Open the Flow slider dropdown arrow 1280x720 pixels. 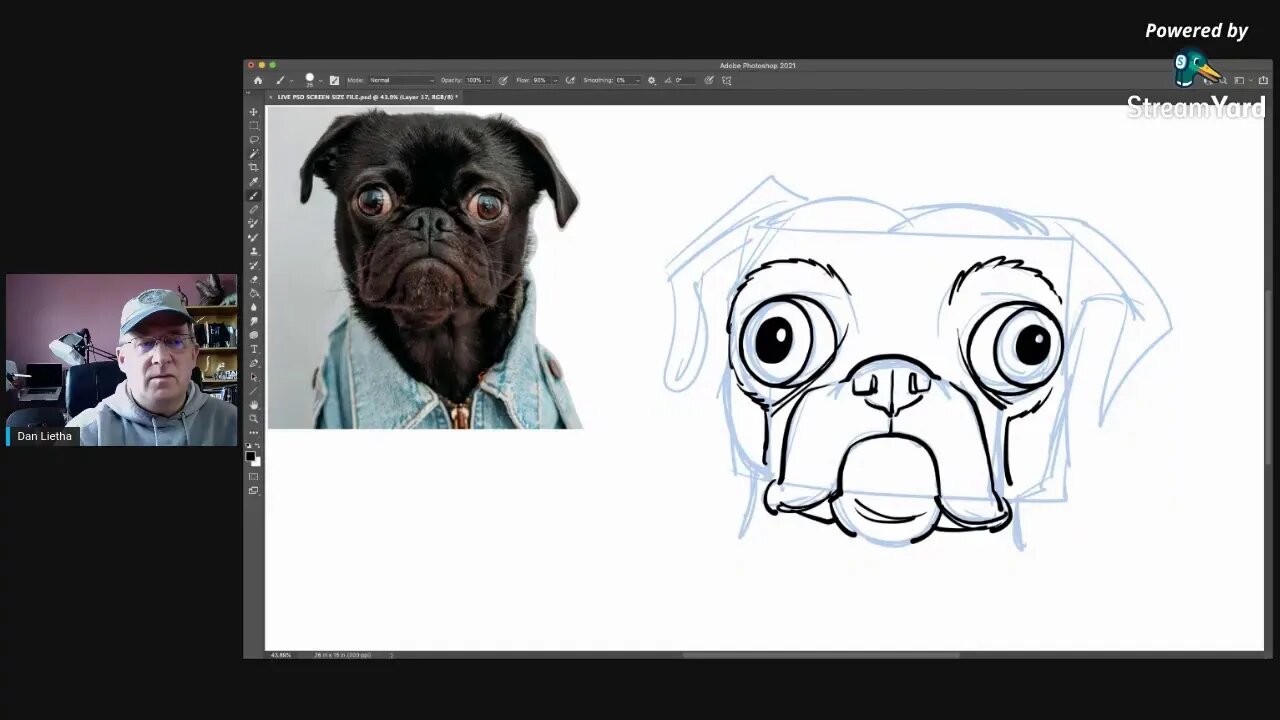tap(556, 80)
